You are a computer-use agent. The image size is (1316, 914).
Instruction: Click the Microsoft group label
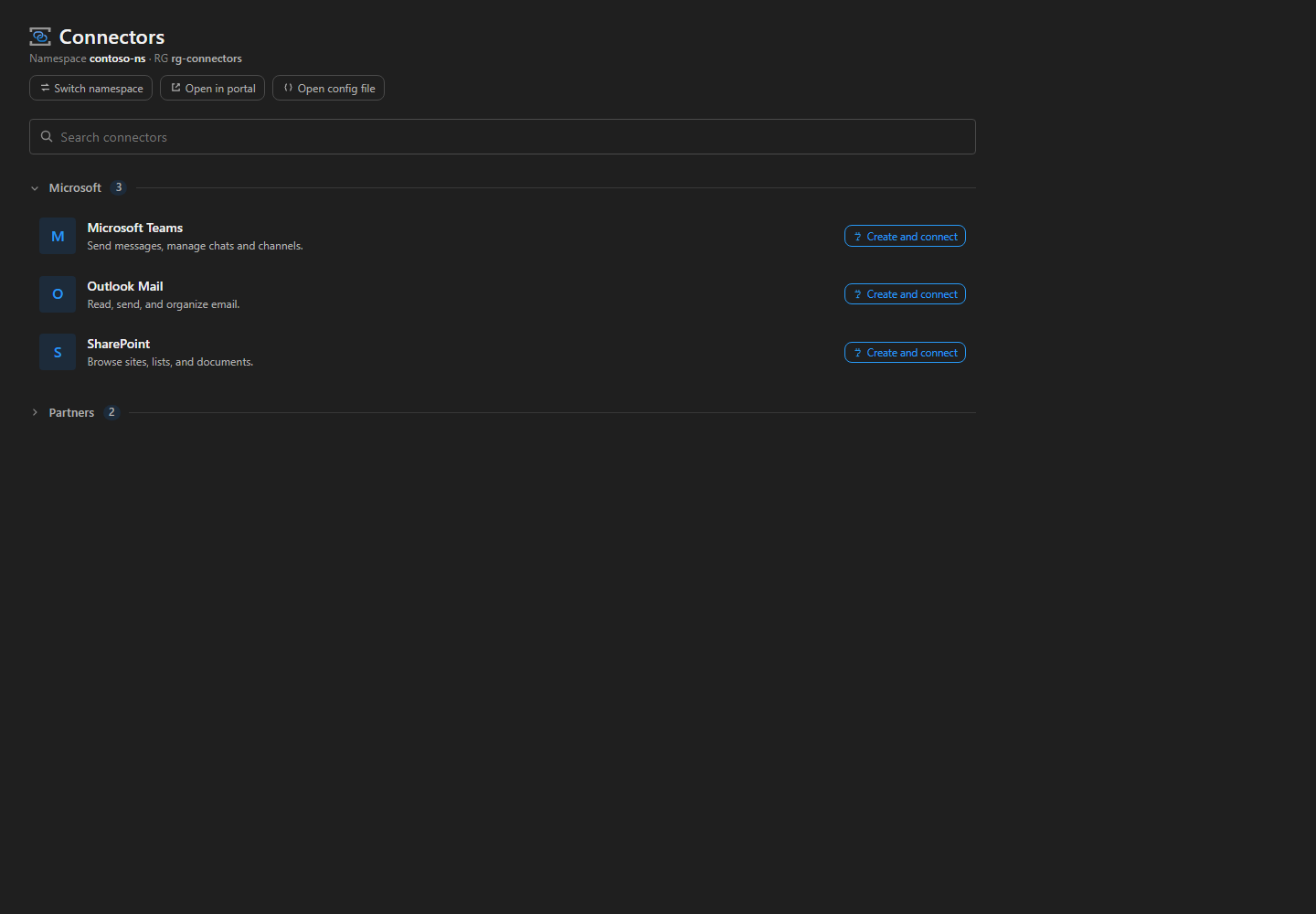[75, 188]
